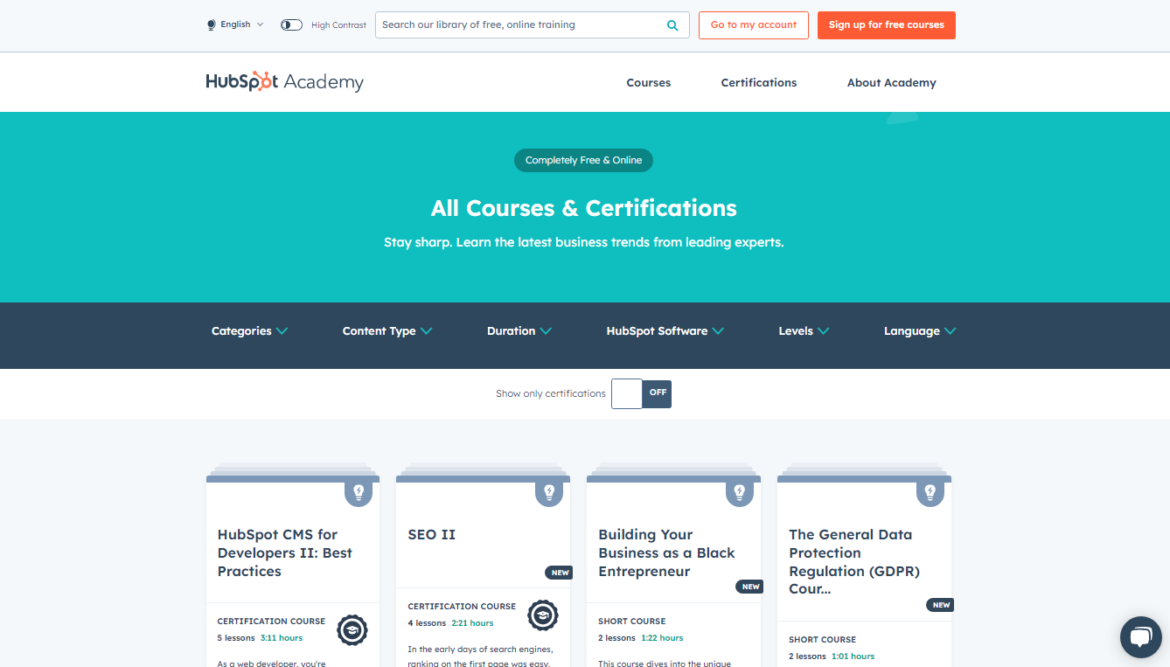Click lightbulb badge on SEO II card
This screenshot has height=667, width=1170.
(549, 492)
